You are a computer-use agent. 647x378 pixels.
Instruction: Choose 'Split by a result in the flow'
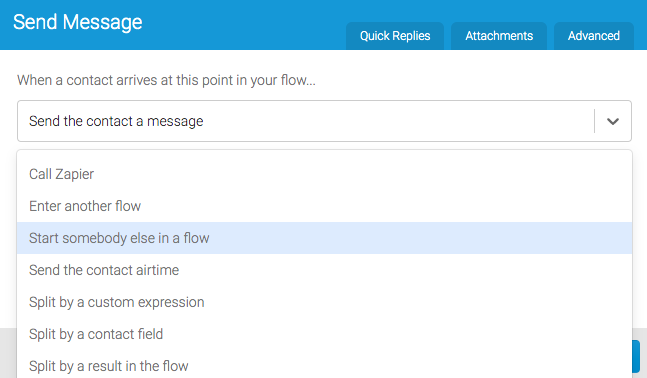click(324, 366)
